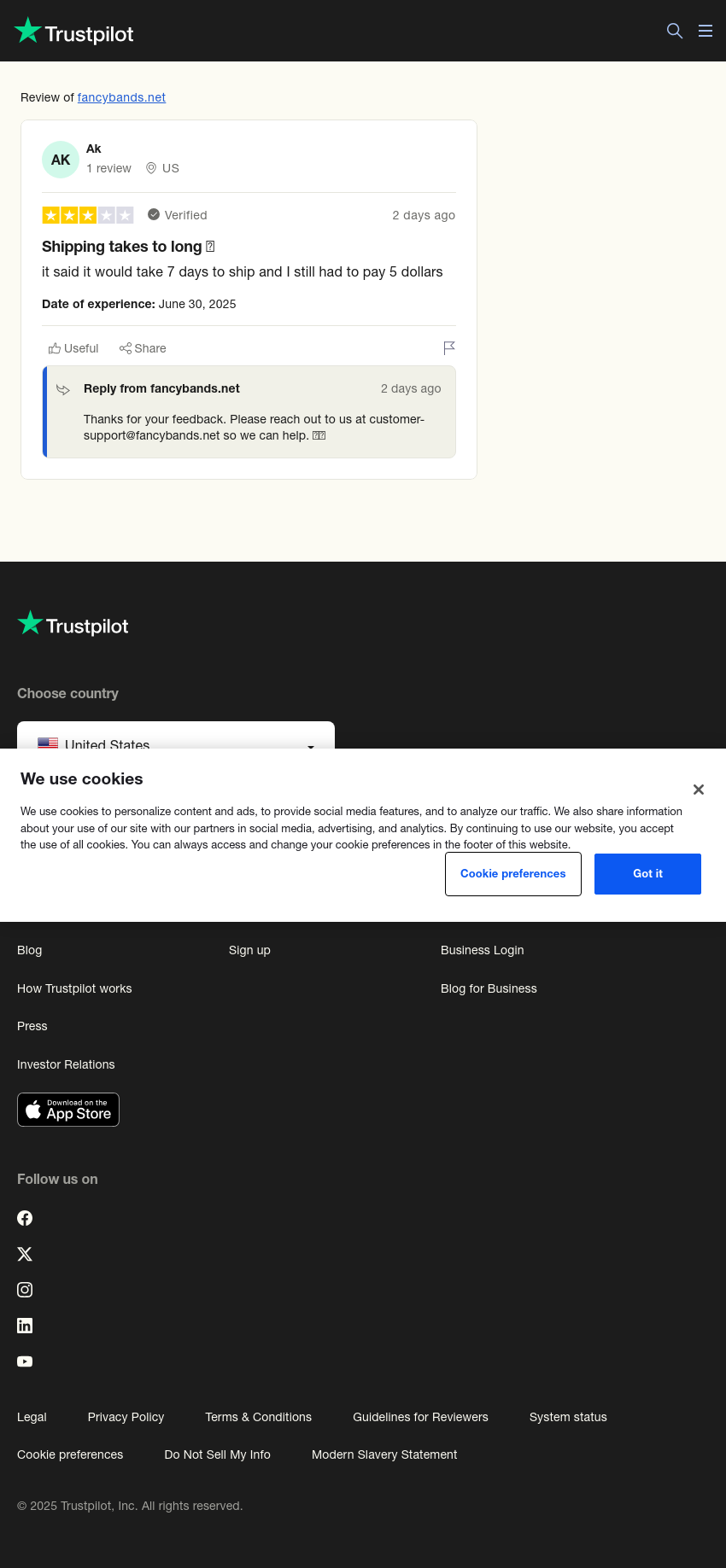The height and width of the screenshot is (1568, 726).
Task: Open Trustpilot's Instagram icon
Action: 25,1290
